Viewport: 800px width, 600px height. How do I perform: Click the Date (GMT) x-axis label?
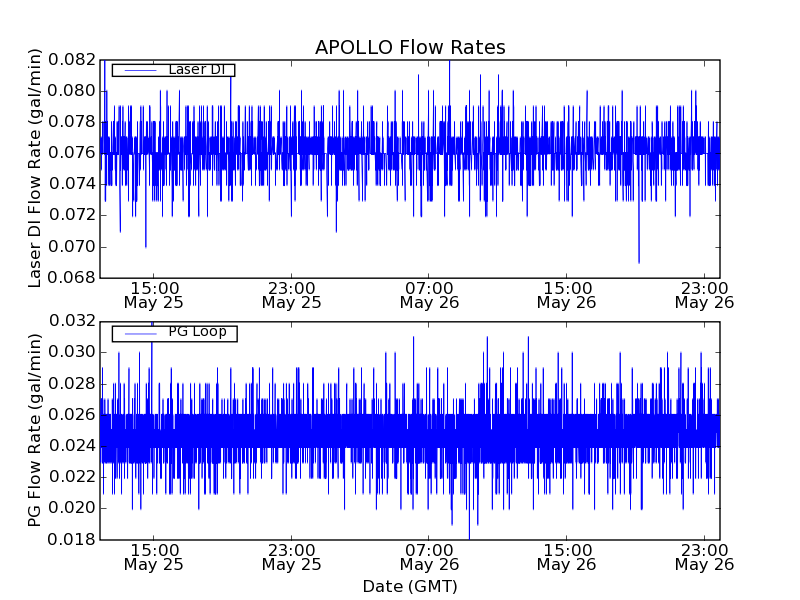pyautogui.click(x=410, y=586)
